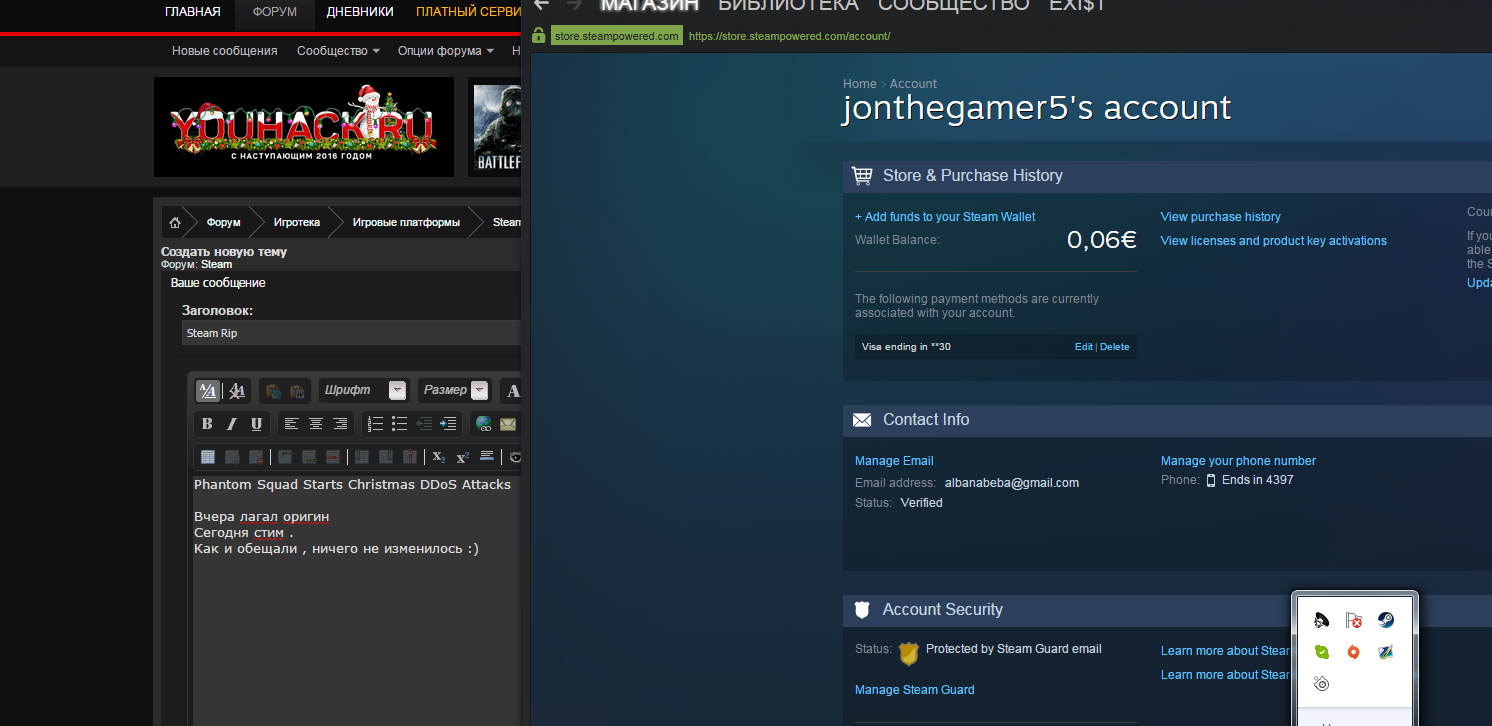Click the Battlefield banner thumbnail

(x=496, y=127)
